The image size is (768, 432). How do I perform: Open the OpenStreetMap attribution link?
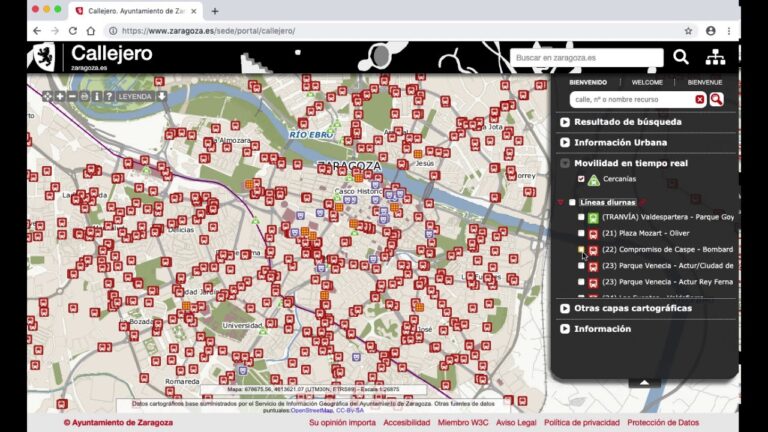pos(312,410)
